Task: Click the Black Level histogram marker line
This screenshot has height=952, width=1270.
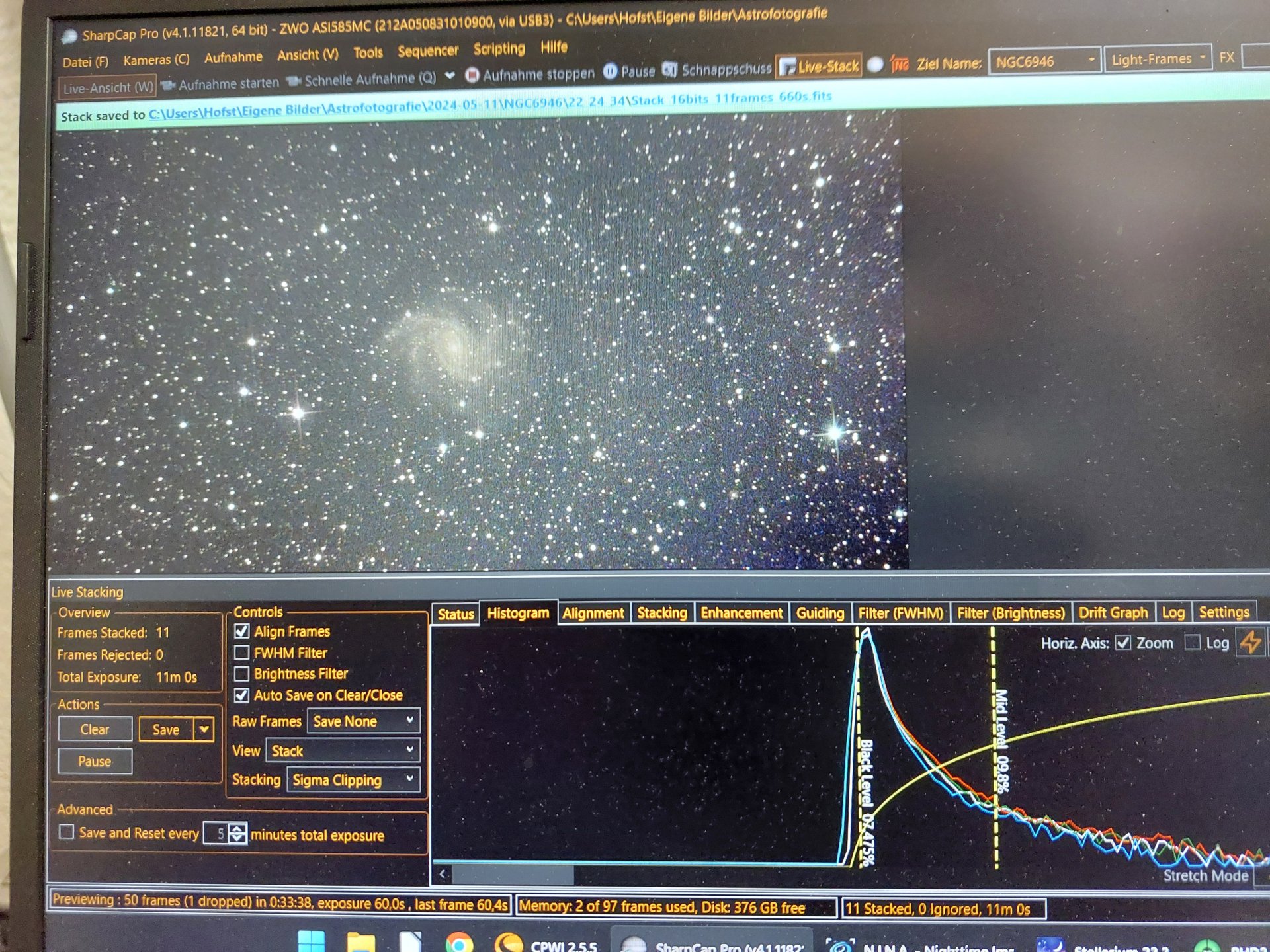Action: [859, 747]
